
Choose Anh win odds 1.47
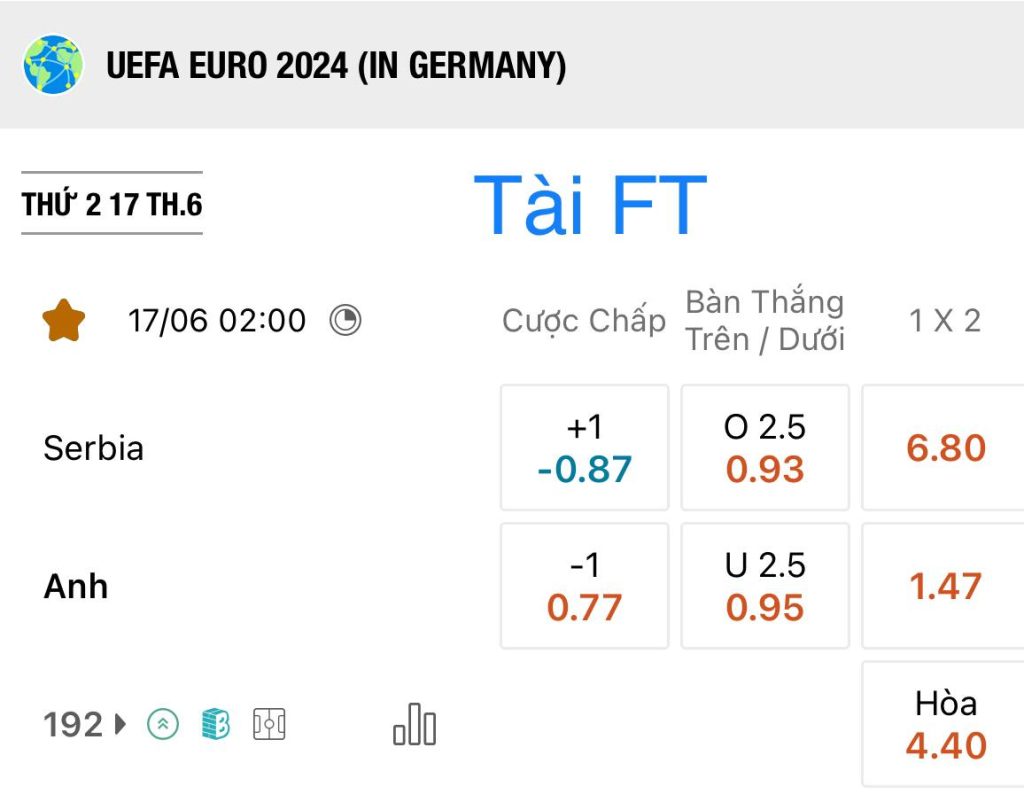(x=944, y=586)
